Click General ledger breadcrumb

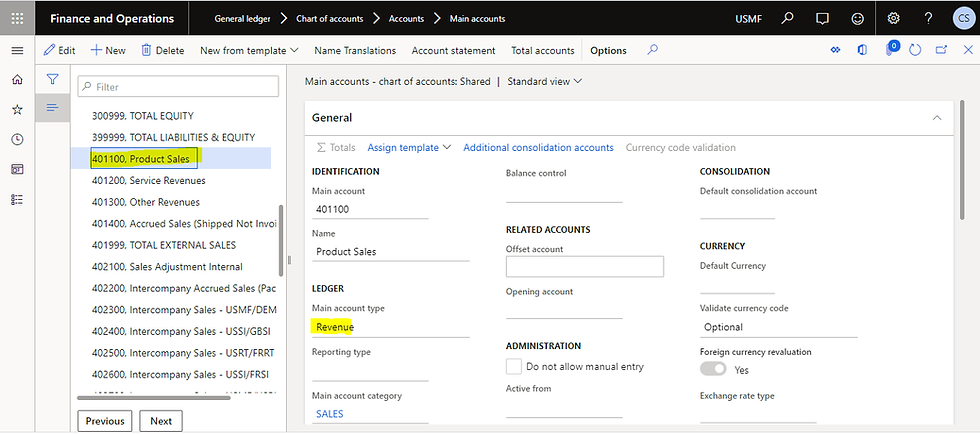(x=242, y=19)
